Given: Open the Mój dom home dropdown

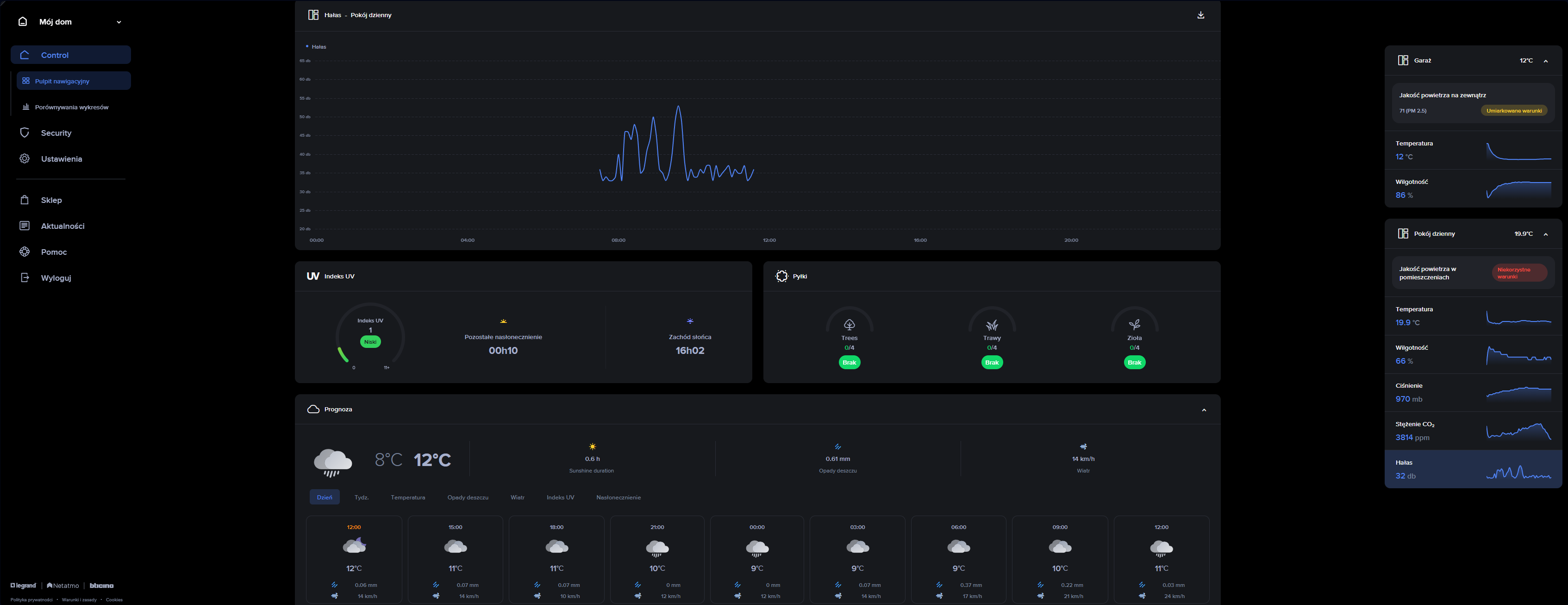Looking at the screenshot, I should pyautogui.click(x=119, y=22).
